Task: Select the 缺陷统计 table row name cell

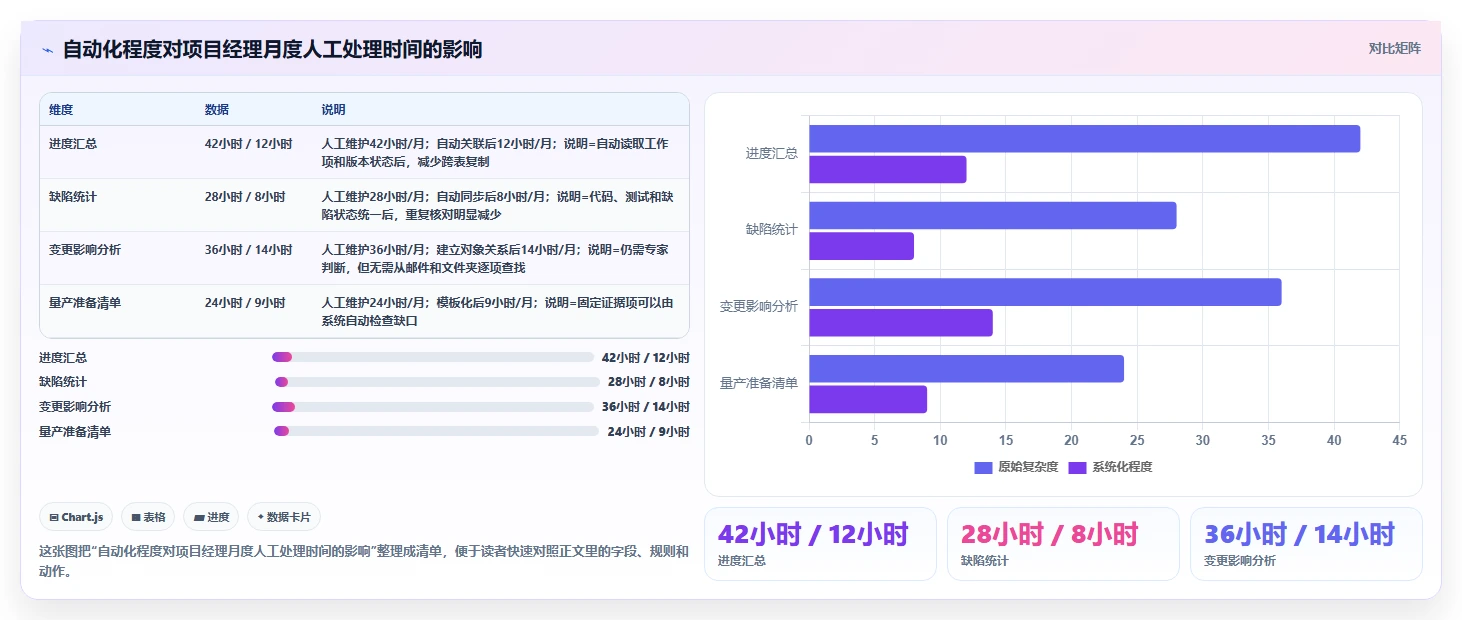Action: [73, 196]
